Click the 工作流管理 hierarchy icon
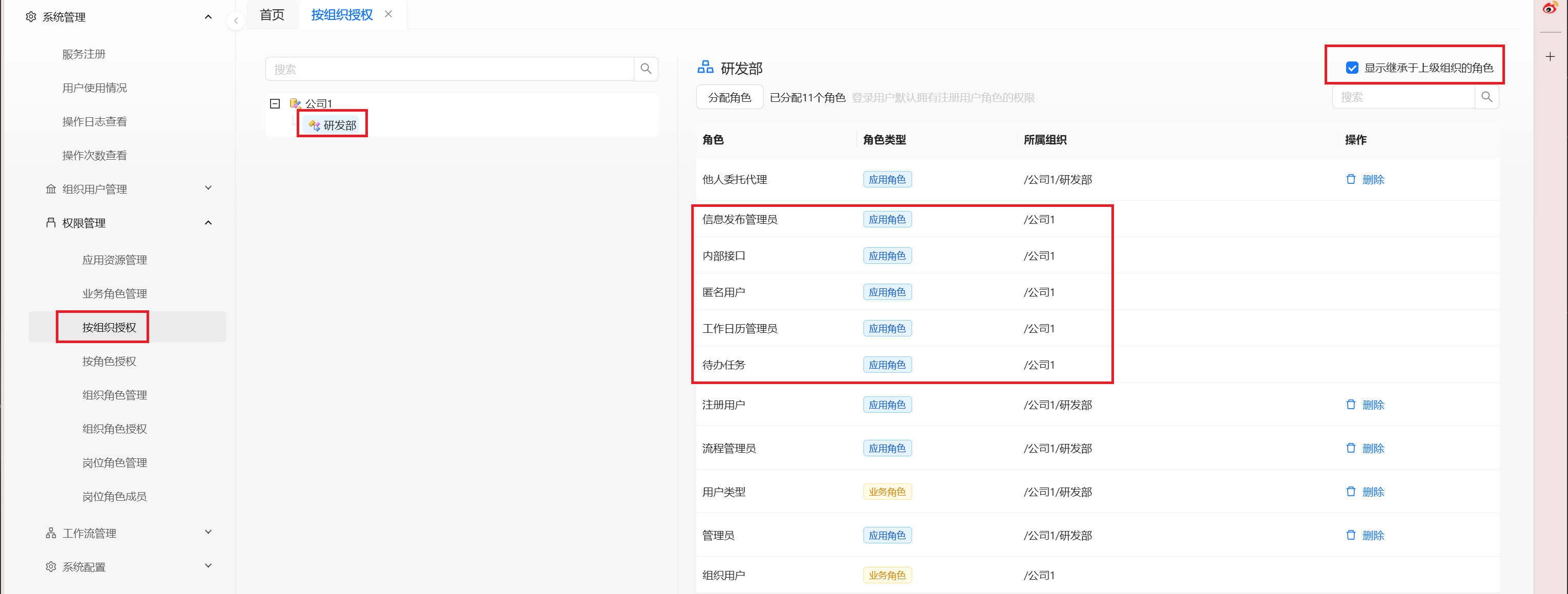 click(51, 533)
